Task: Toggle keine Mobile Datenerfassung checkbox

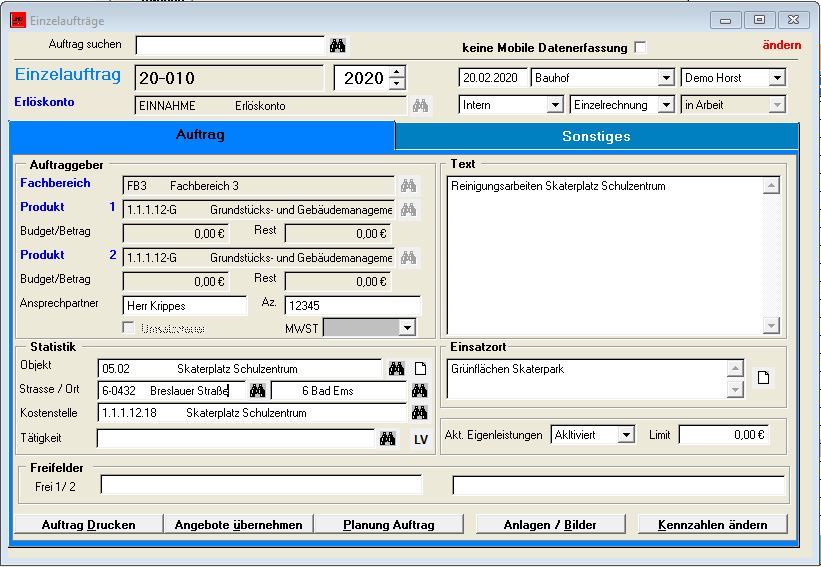Action: click(640, 48)
